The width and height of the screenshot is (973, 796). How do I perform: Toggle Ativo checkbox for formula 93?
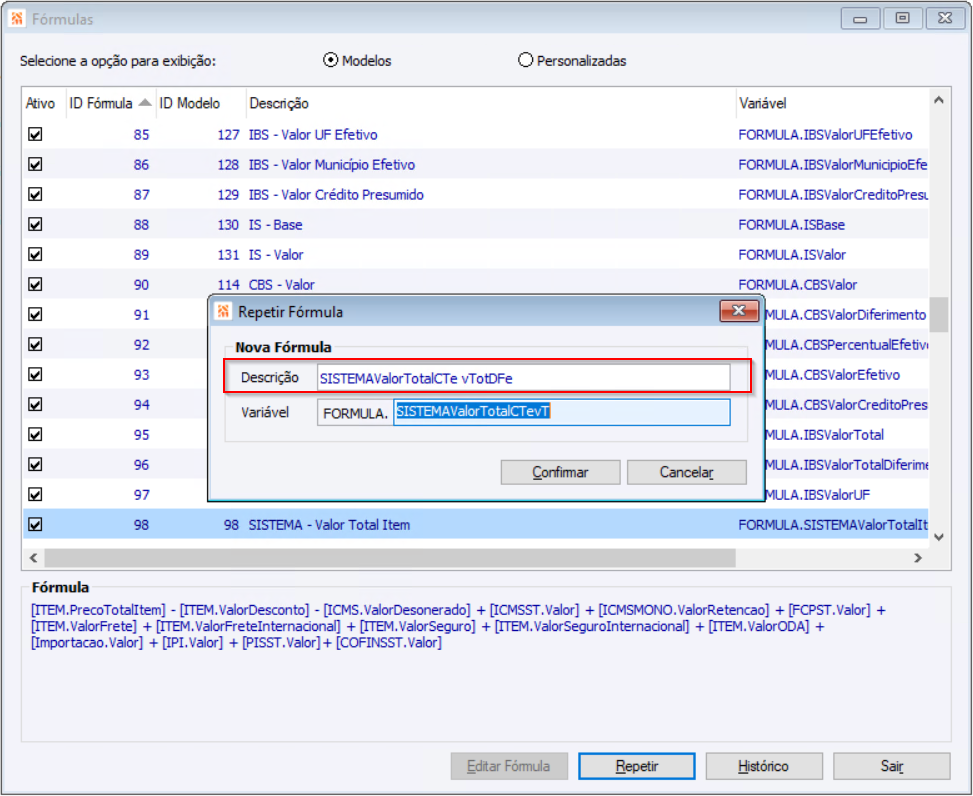coord(35,374)
